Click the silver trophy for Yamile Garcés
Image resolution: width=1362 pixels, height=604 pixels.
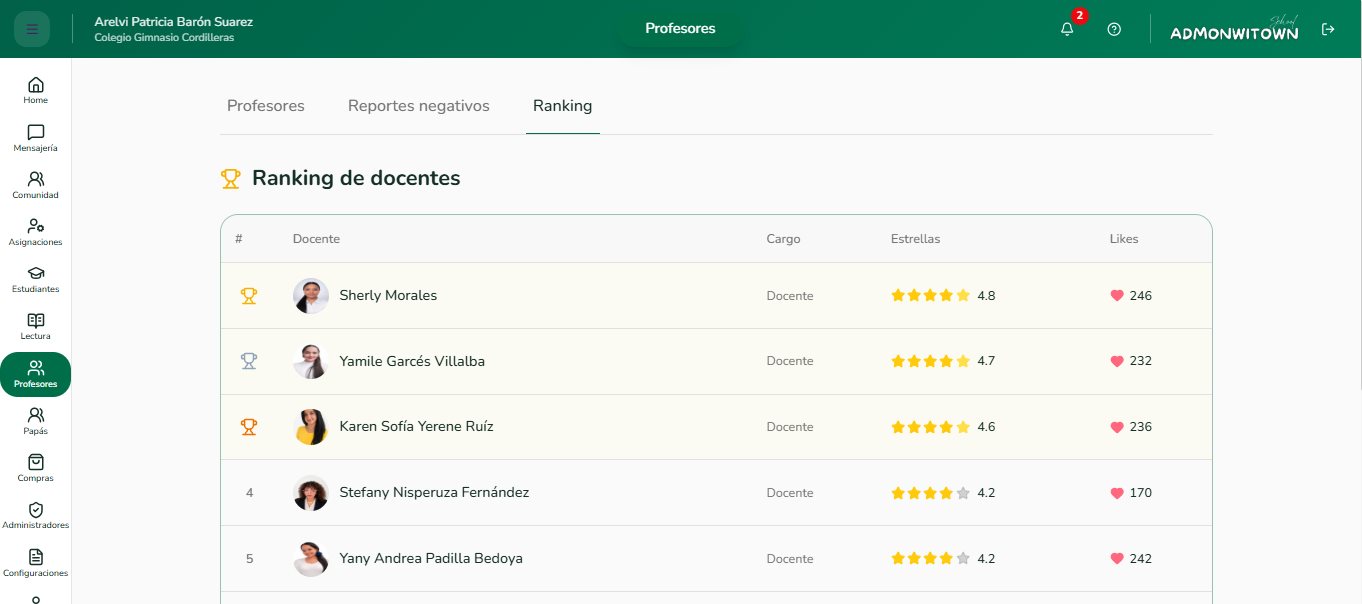click(249, 361)
